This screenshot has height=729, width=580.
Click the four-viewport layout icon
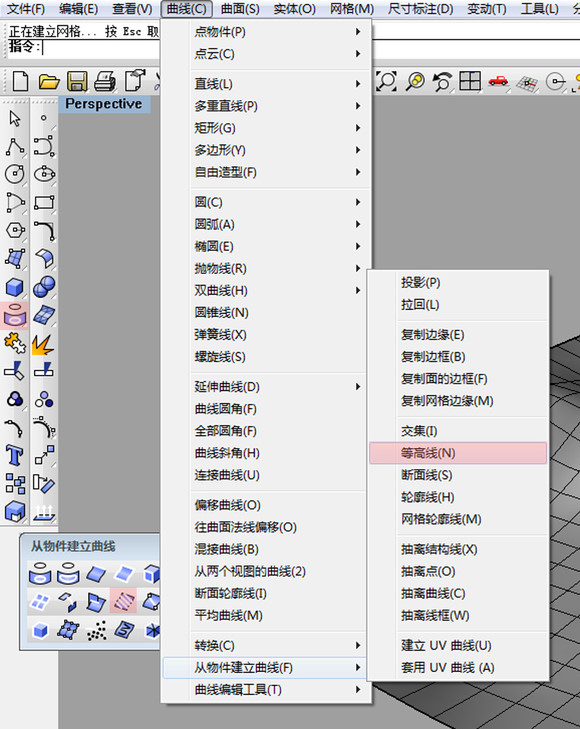[469, 81]
